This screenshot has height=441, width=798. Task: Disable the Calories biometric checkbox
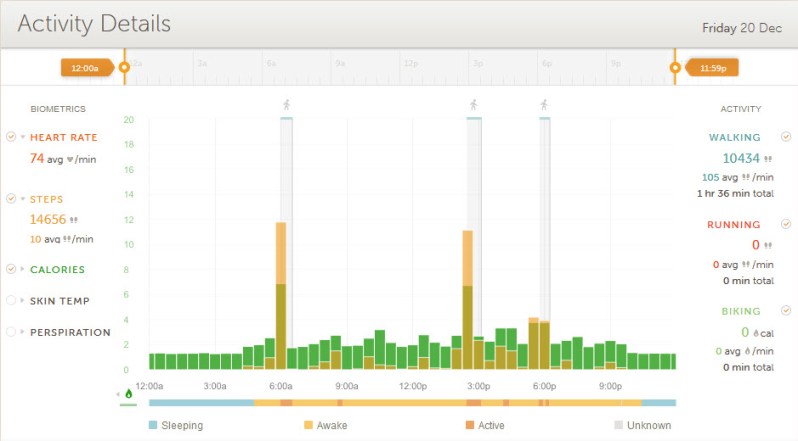[10, 269]
